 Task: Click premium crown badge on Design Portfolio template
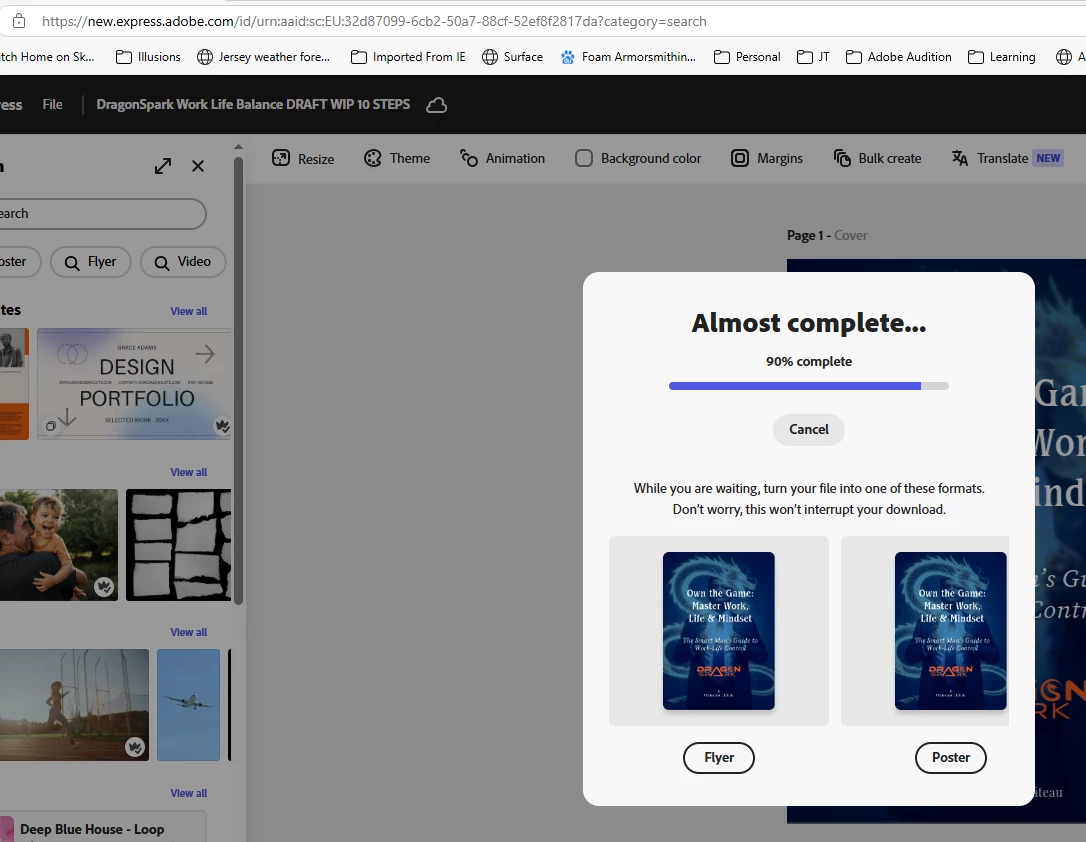222,426
